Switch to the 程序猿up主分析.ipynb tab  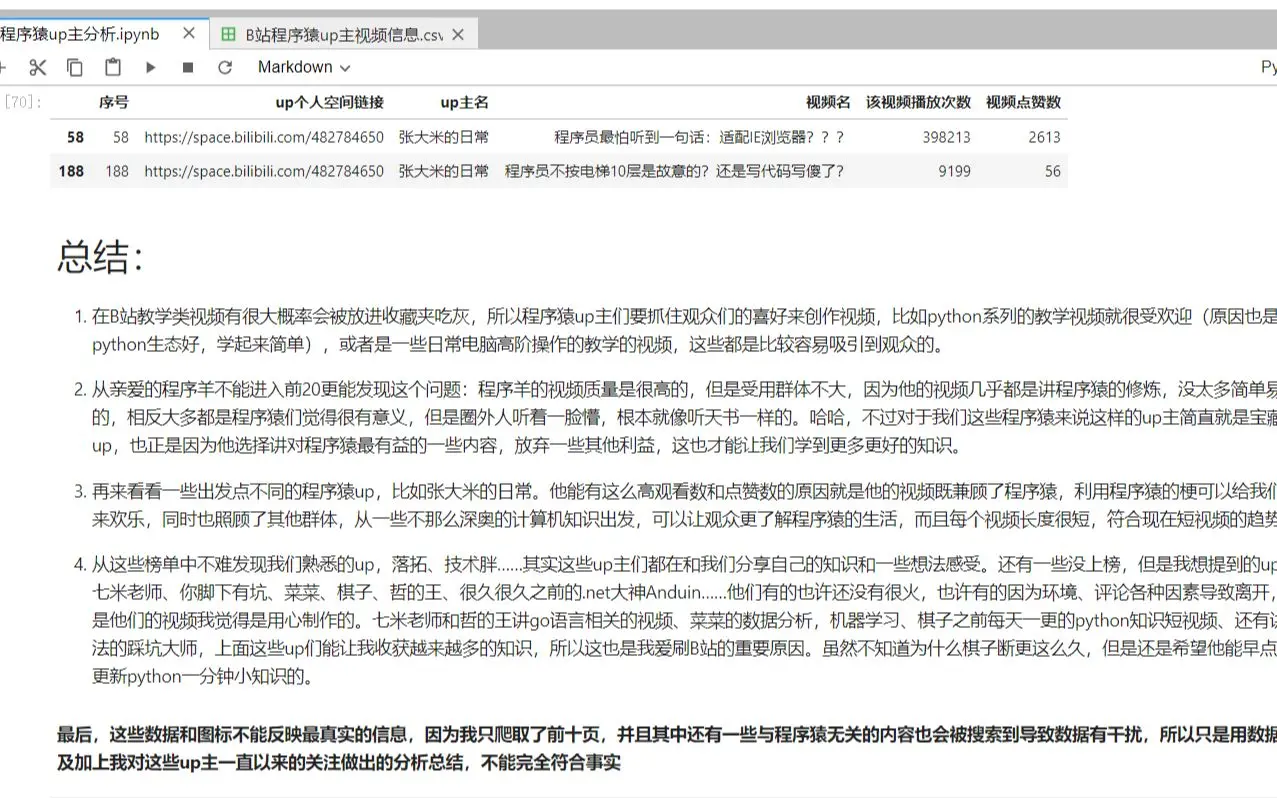(x=80, y=34)
